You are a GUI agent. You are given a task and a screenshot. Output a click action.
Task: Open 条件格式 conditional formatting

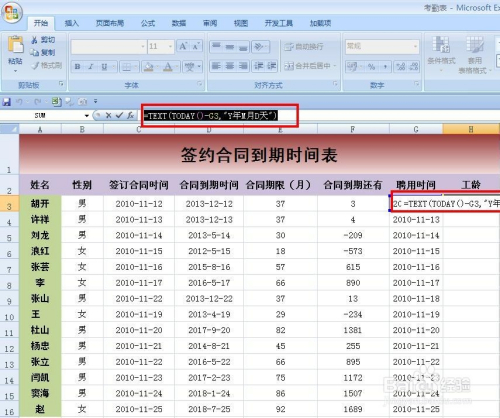point(441,53)
